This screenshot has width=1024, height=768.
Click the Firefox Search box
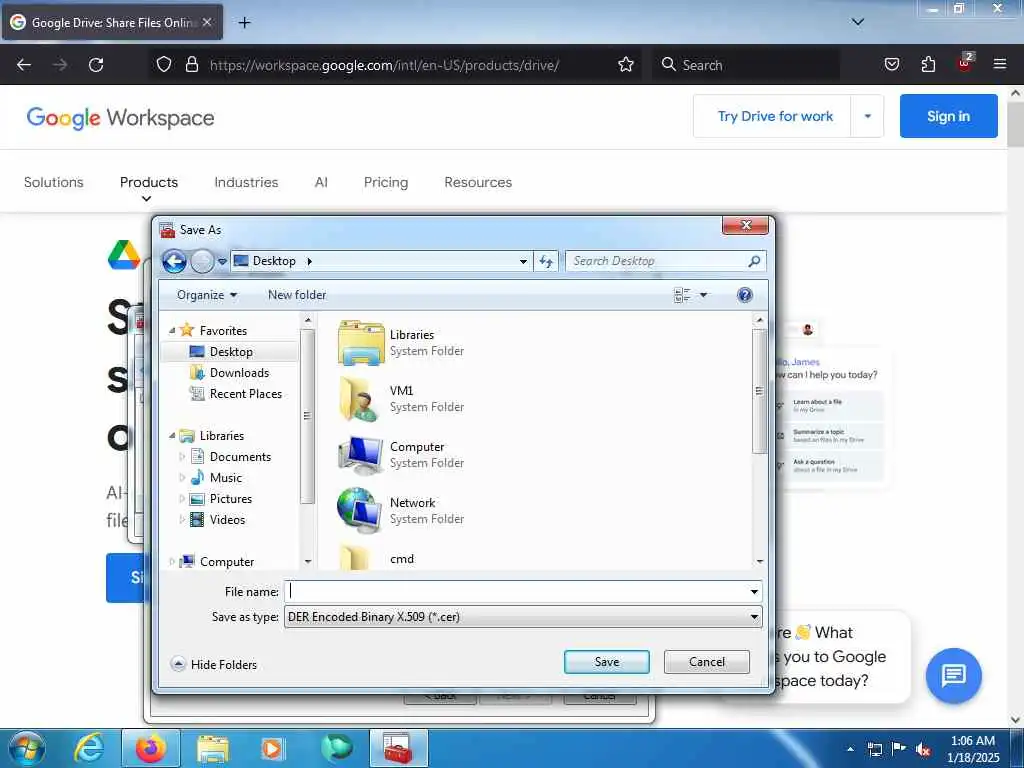pos(746,65)
